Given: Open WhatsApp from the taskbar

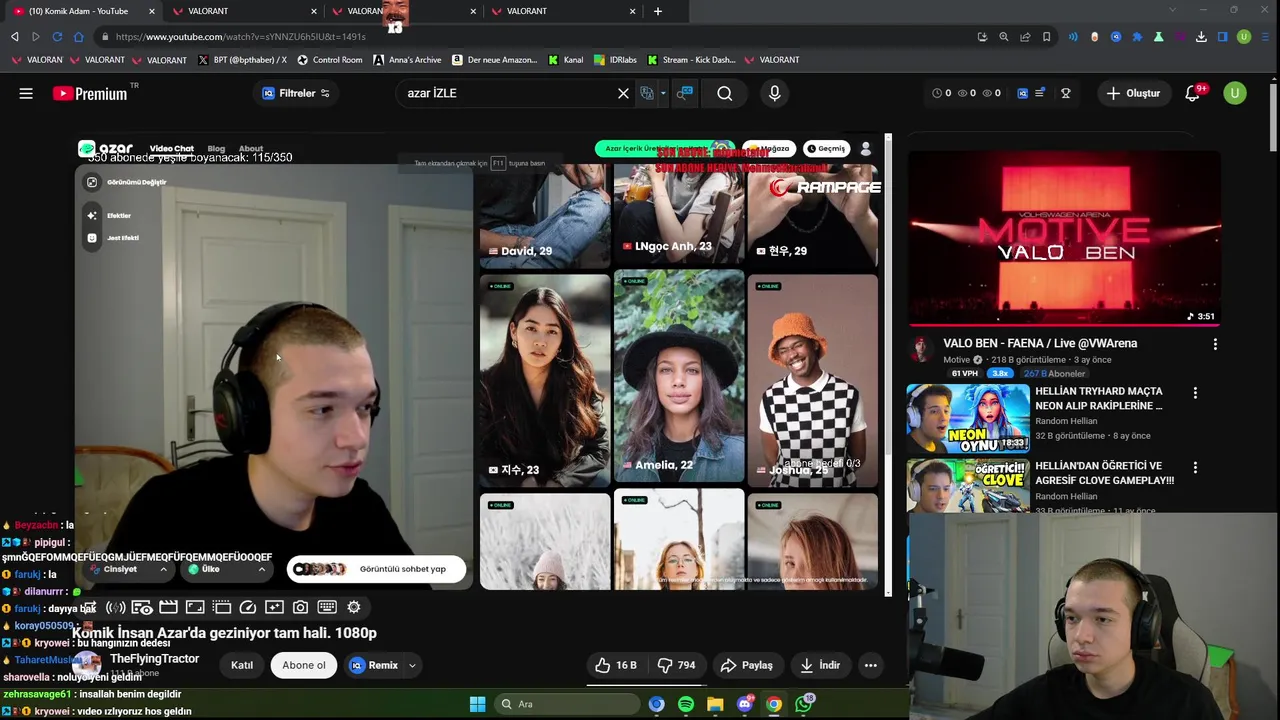Looking at the screenshot, I should [x=804, y=704].
